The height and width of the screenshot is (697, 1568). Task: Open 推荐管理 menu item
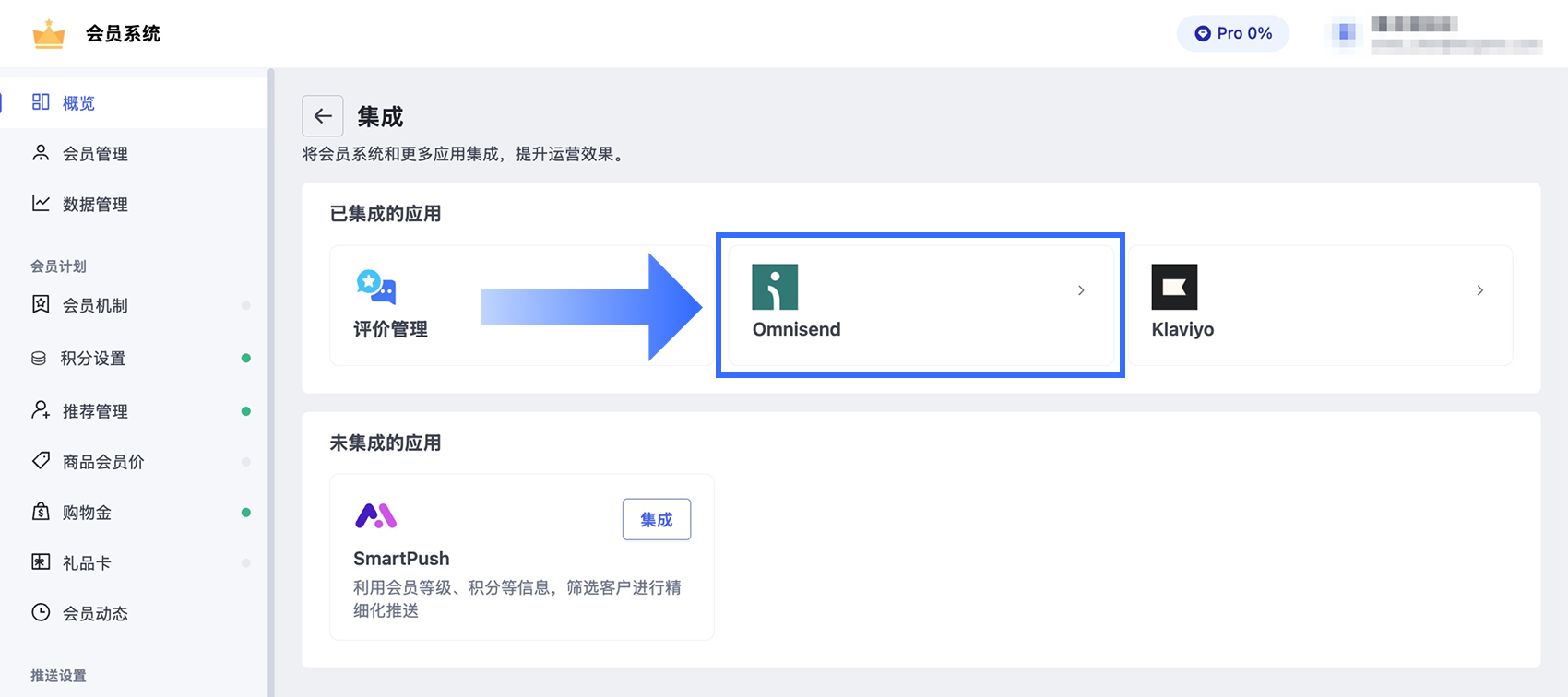(134, 411)
